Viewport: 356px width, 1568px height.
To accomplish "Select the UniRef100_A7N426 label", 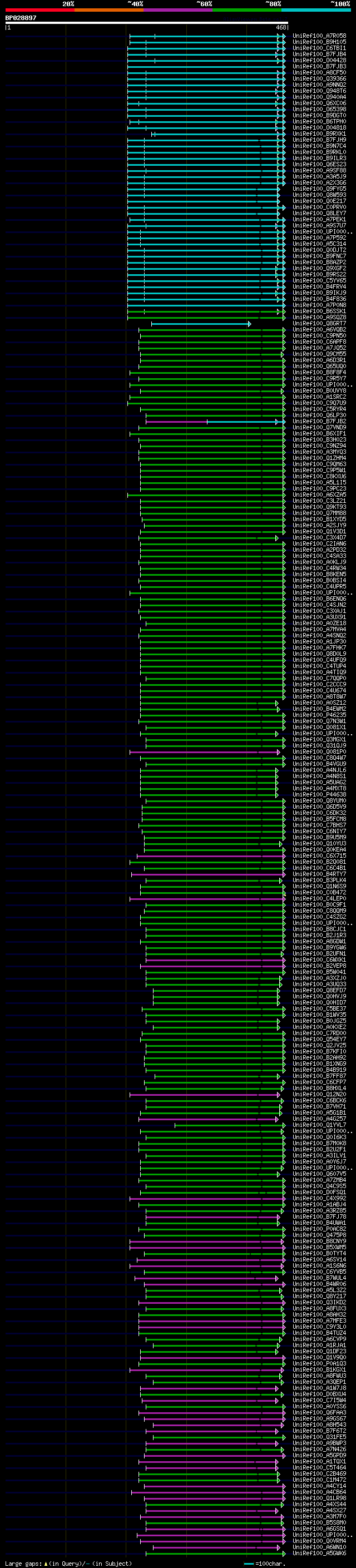I will pyautogui.click(x=319, y=1449).
